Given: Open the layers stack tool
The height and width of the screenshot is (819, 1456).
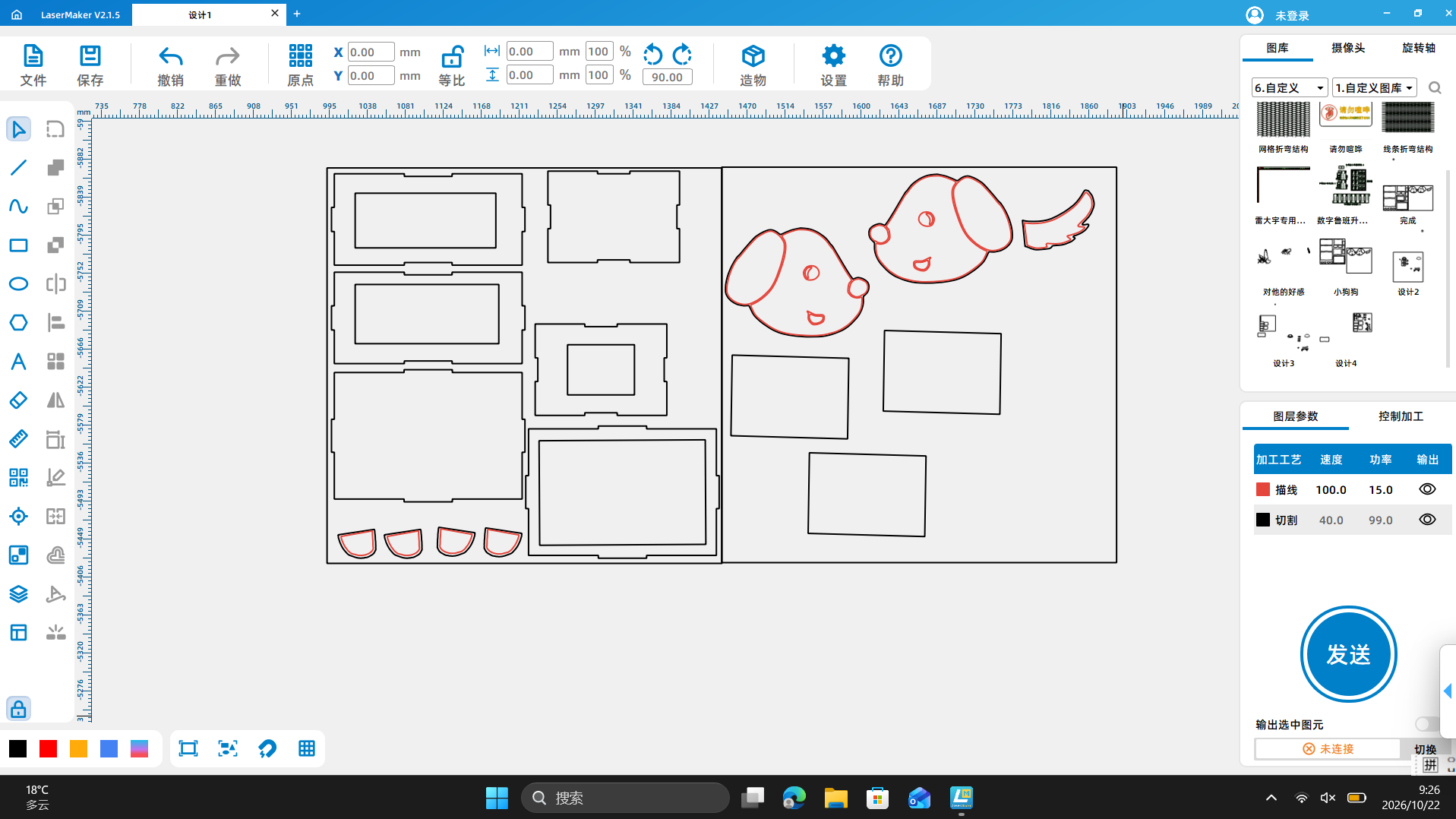Looking at the screenshot, I should pos(18,594).
